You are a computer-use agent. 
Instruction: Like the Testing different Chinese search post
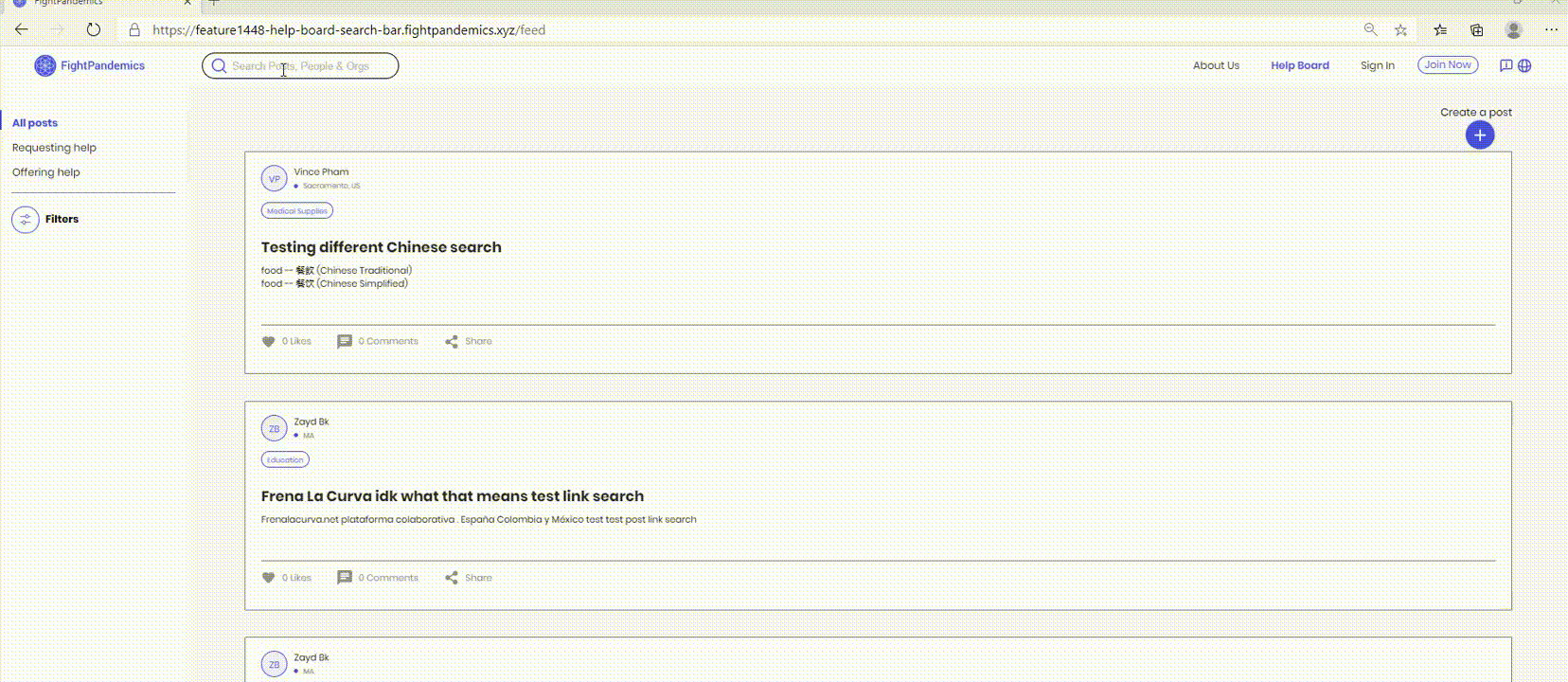point(268,342)
